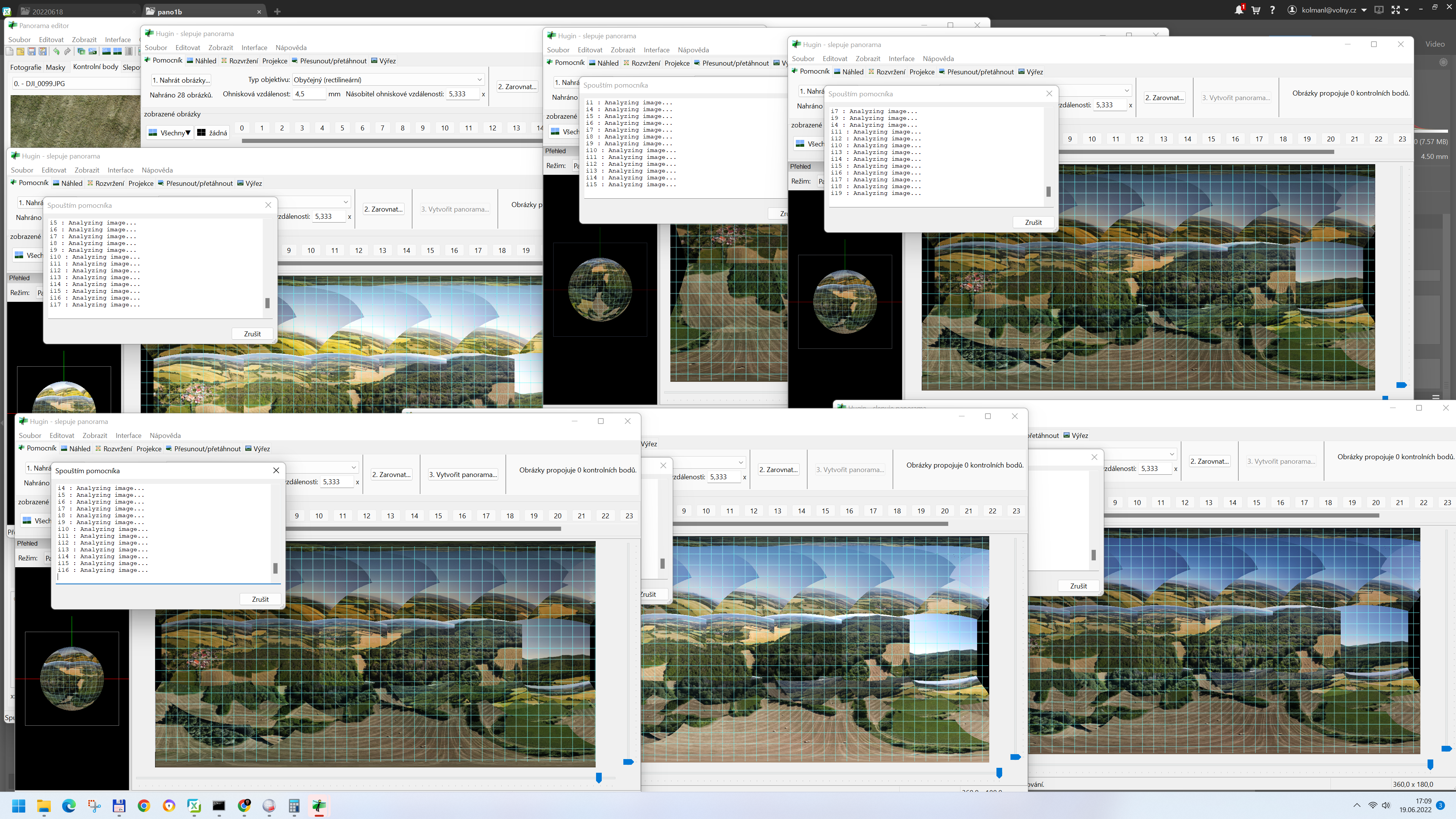Switch to the Fotografie tab
The width and height of the screenshot is (1456, 819).
click(25, 67)
